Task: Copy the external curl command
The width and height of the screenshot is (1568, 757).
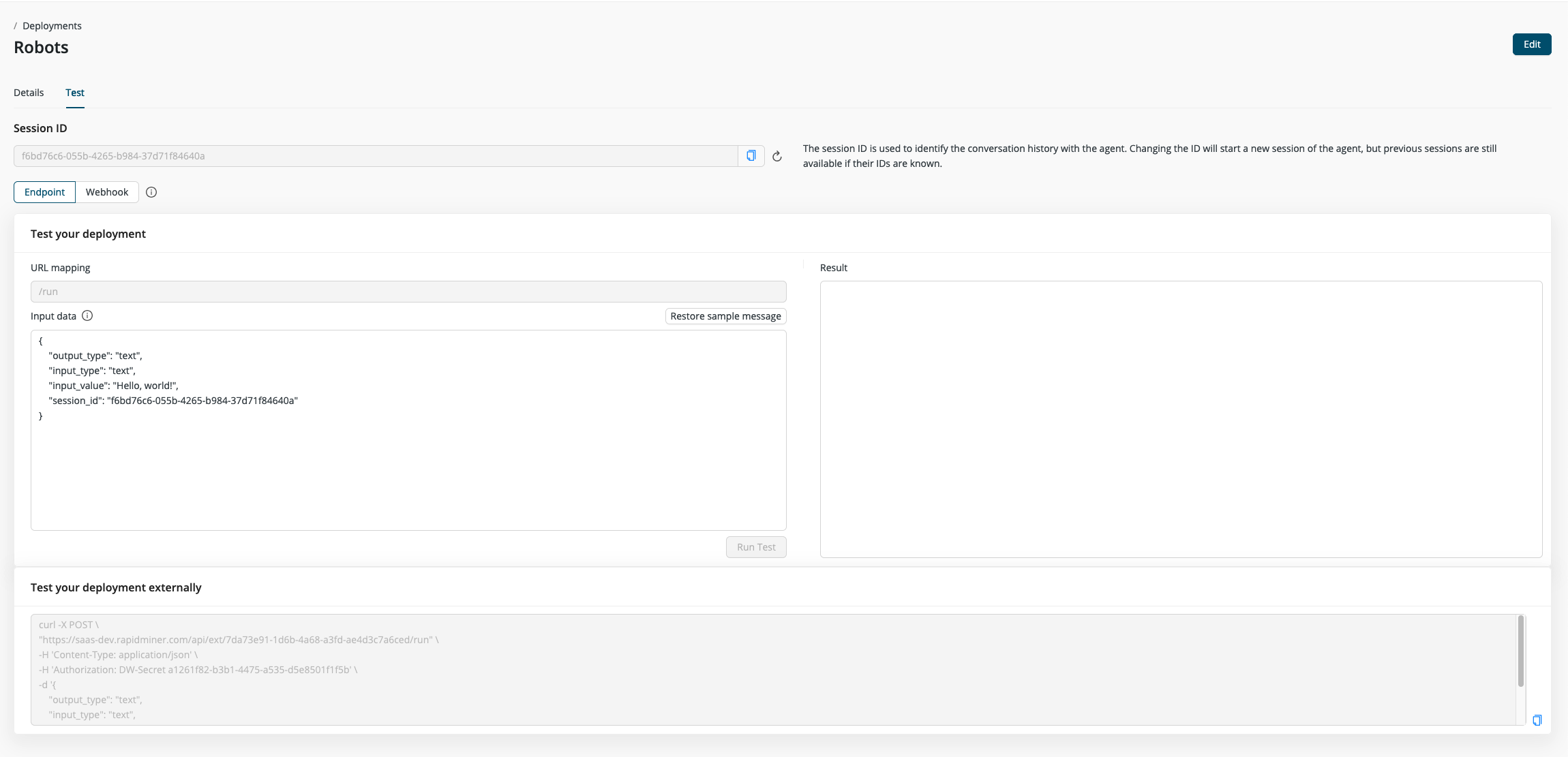Action: click(1537, 720)
